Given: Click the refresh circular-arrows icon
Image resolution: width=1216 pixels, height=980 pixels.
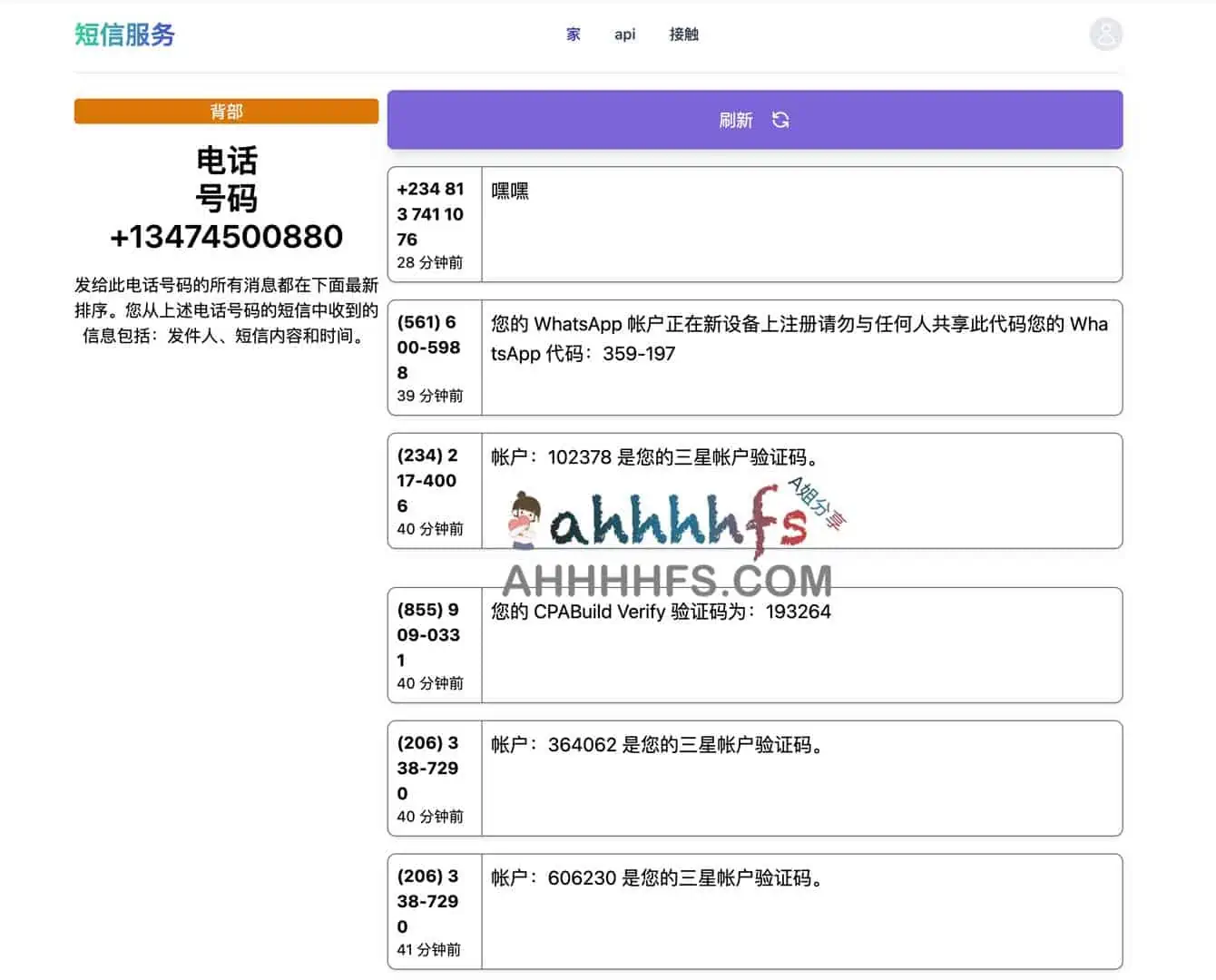Looking at the screenshot, I should tap(781, 120).
